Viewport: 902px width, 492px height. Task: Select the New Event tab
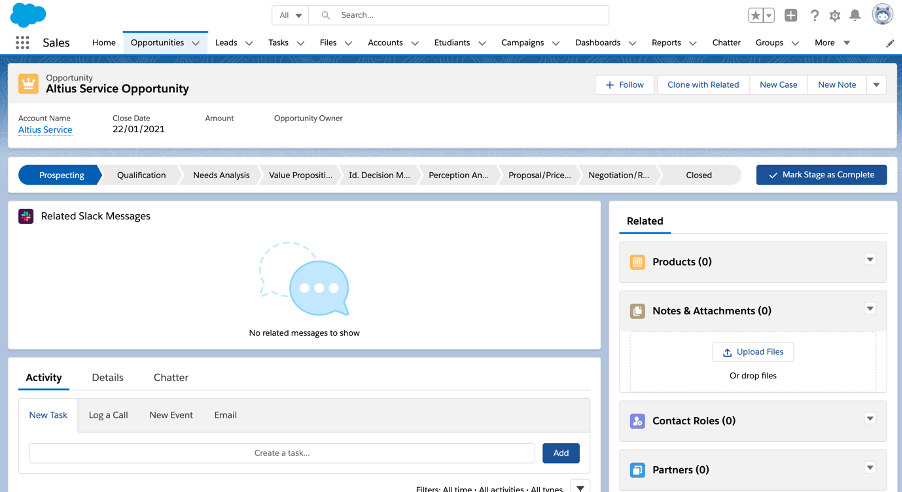click(x=171, y=415)
